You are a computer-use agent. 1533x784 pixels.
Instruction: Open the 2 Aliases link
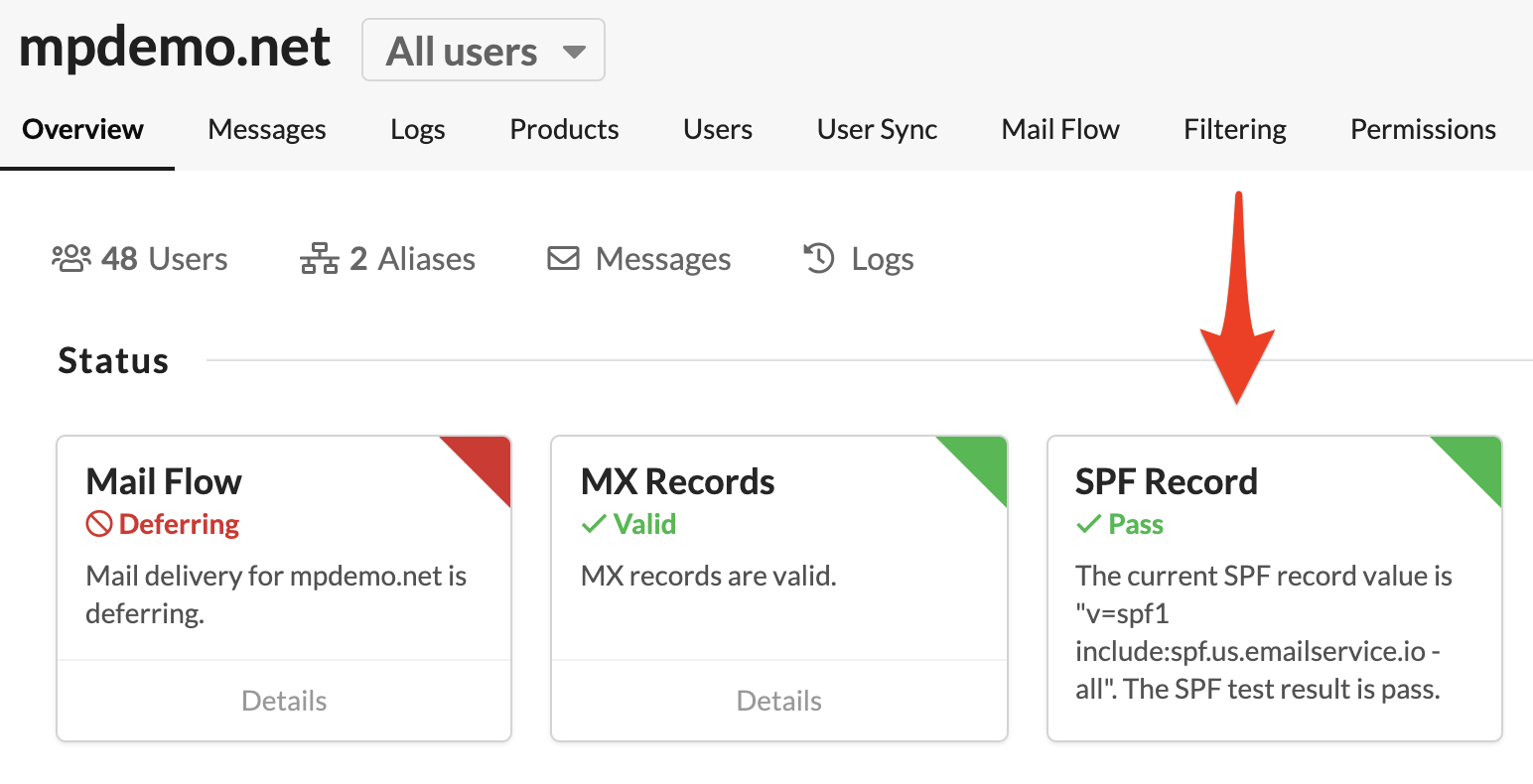(413, 259)
